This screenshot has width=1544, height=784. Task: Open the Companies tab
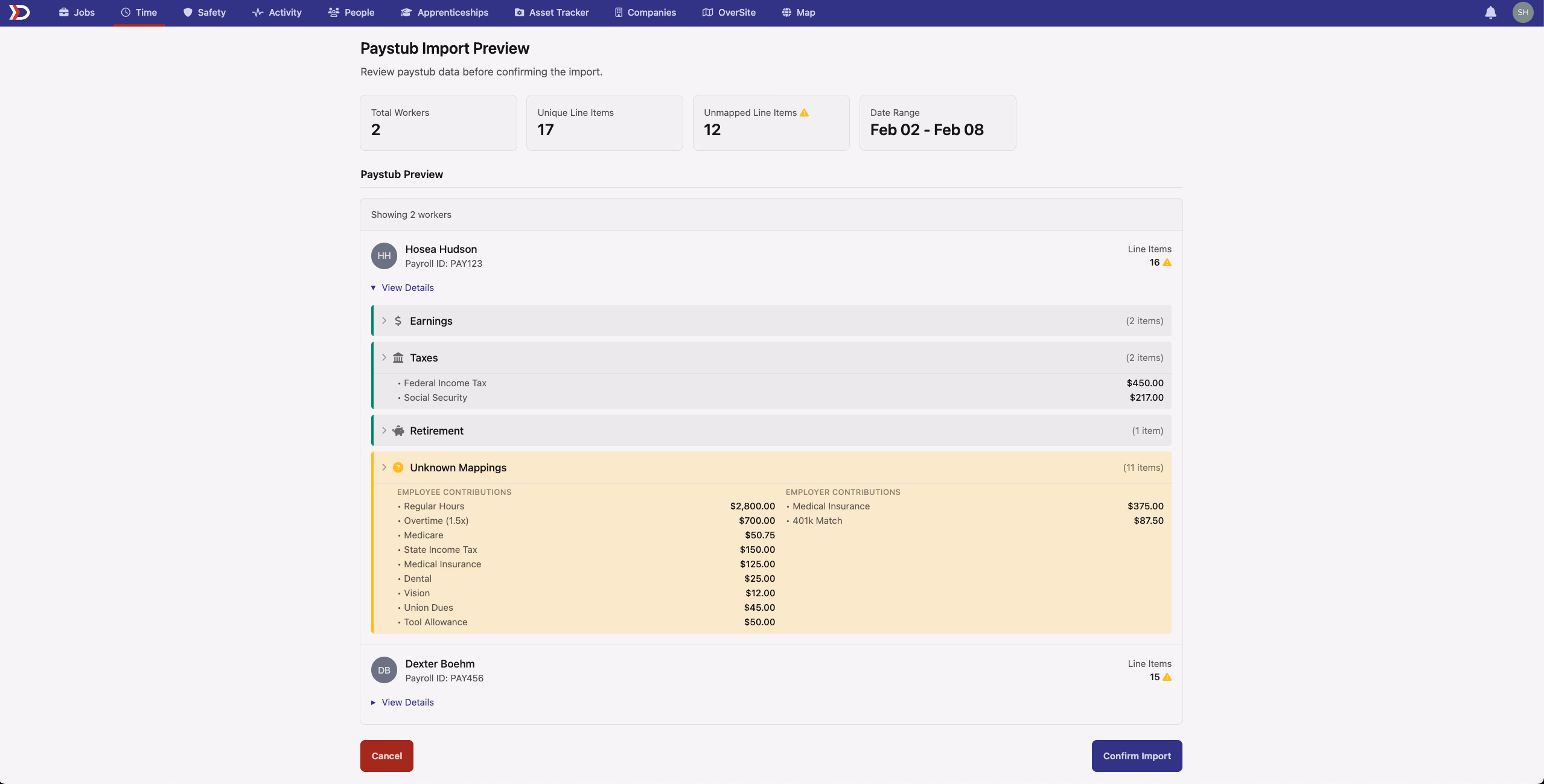645,12
